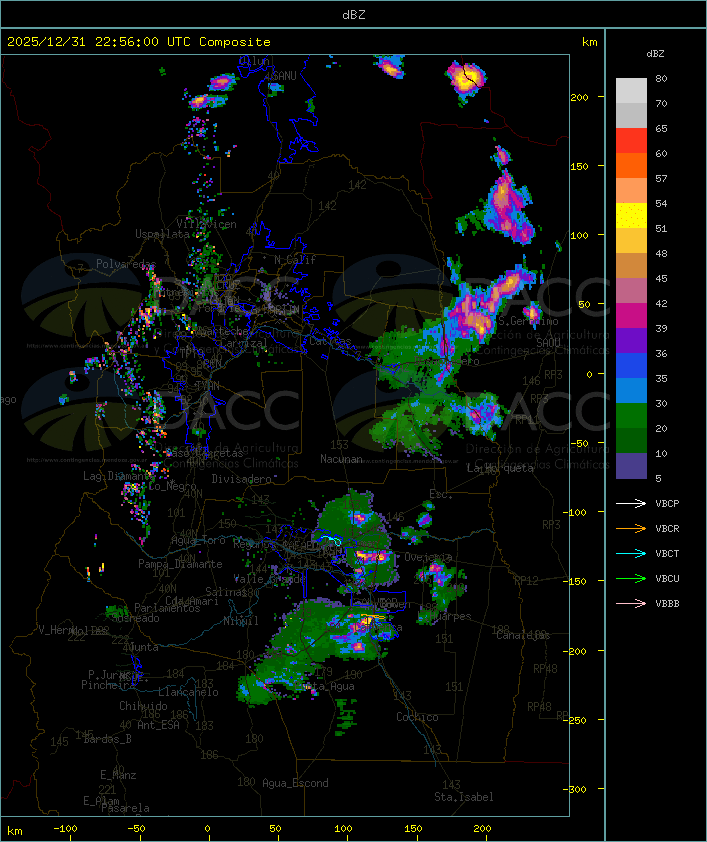The height and width of the screenshot is (842, 707).
Task: Click the Llancanelo label on the map
Action: click(188, 692)
